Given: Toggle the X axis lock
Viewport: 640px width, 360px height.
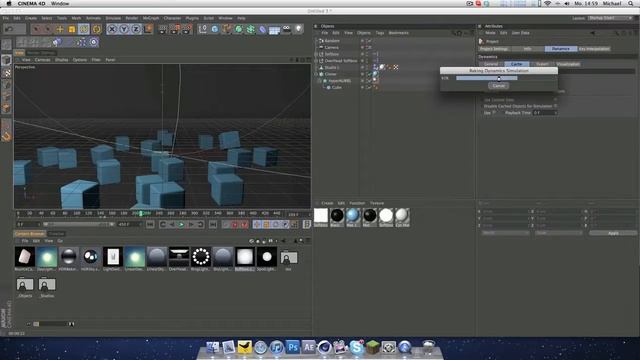Looking at the screenshot, I should pos(112,29).
